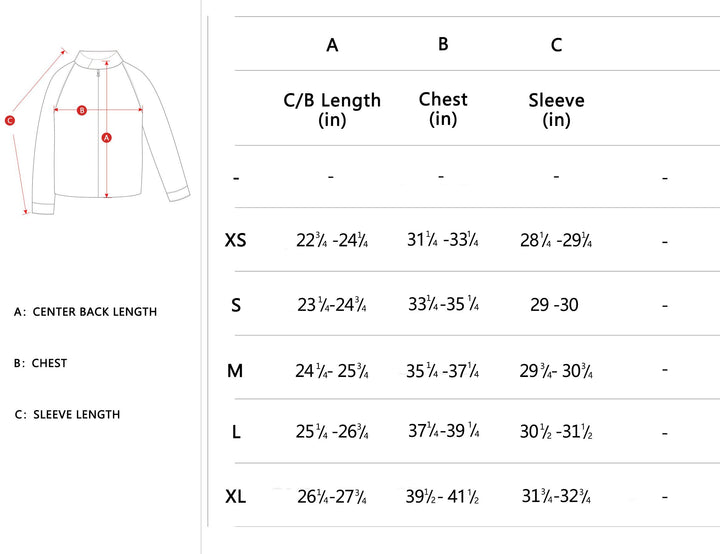
Task: Click the S sleeve value '29 -30'
Action: [x=554, y=305]
